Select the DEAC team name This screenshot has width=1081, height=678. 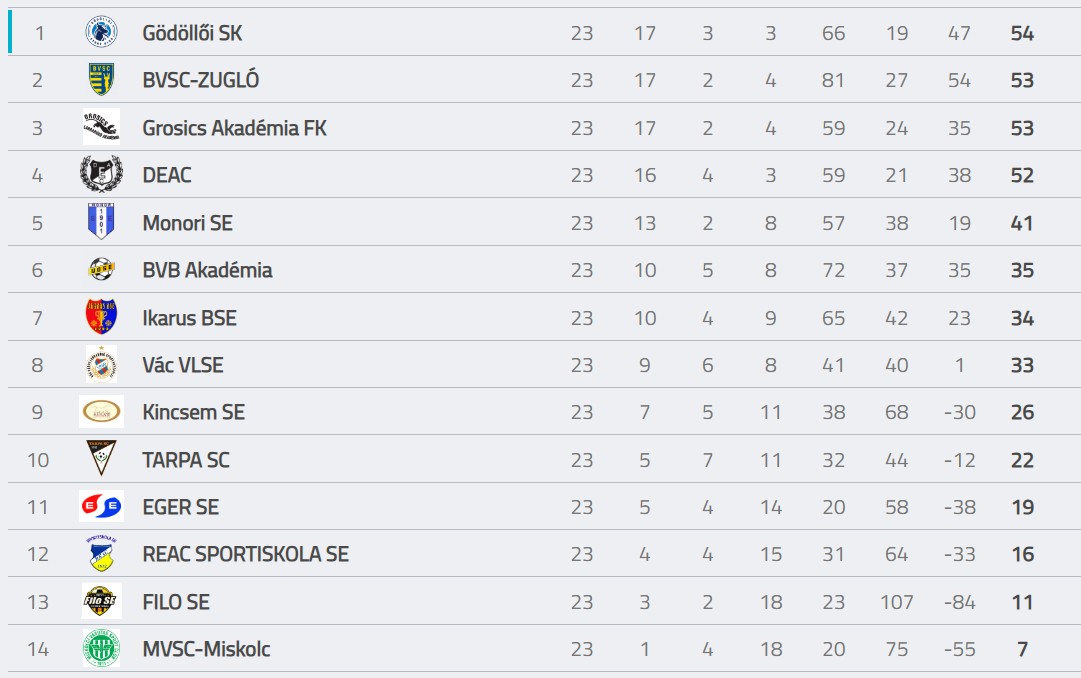(x=167, y=175)
